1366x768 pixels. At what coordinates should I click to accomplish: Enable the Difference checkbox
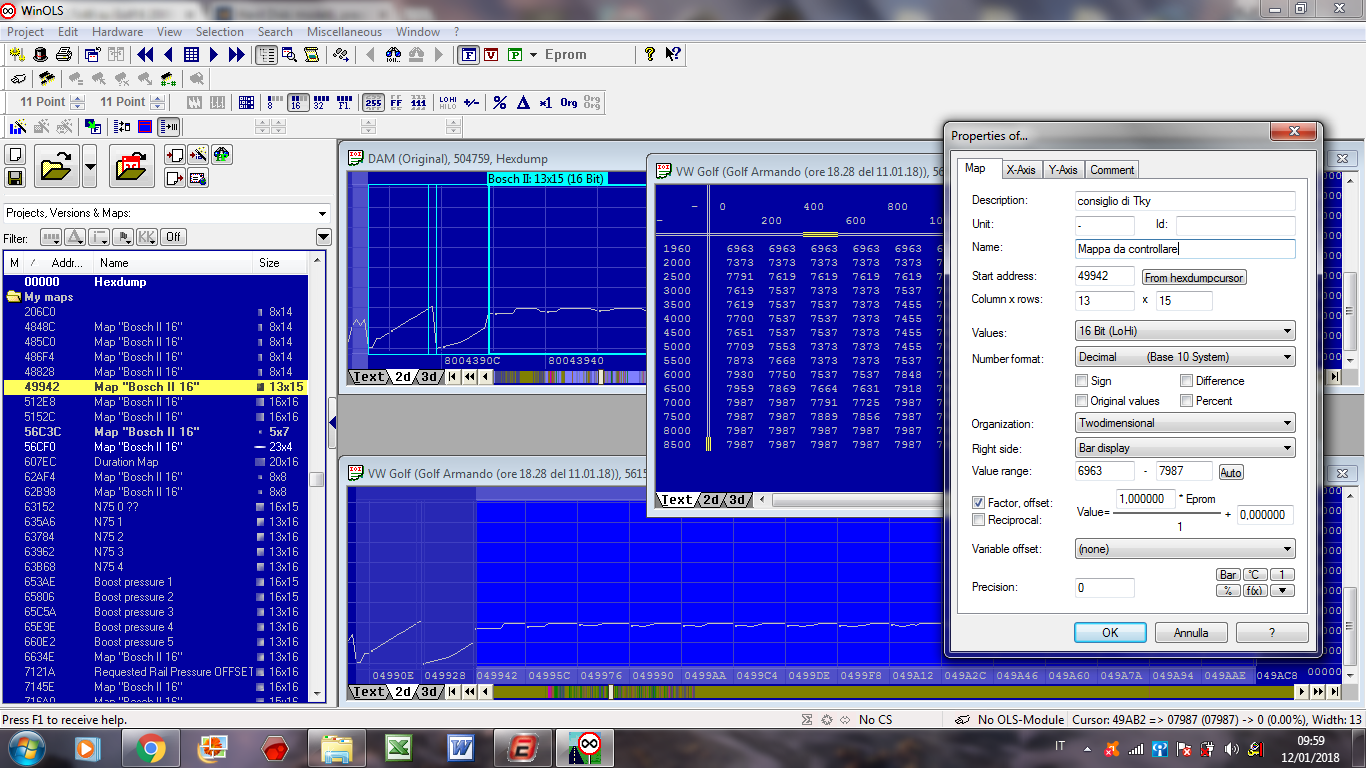(1186, 381)
